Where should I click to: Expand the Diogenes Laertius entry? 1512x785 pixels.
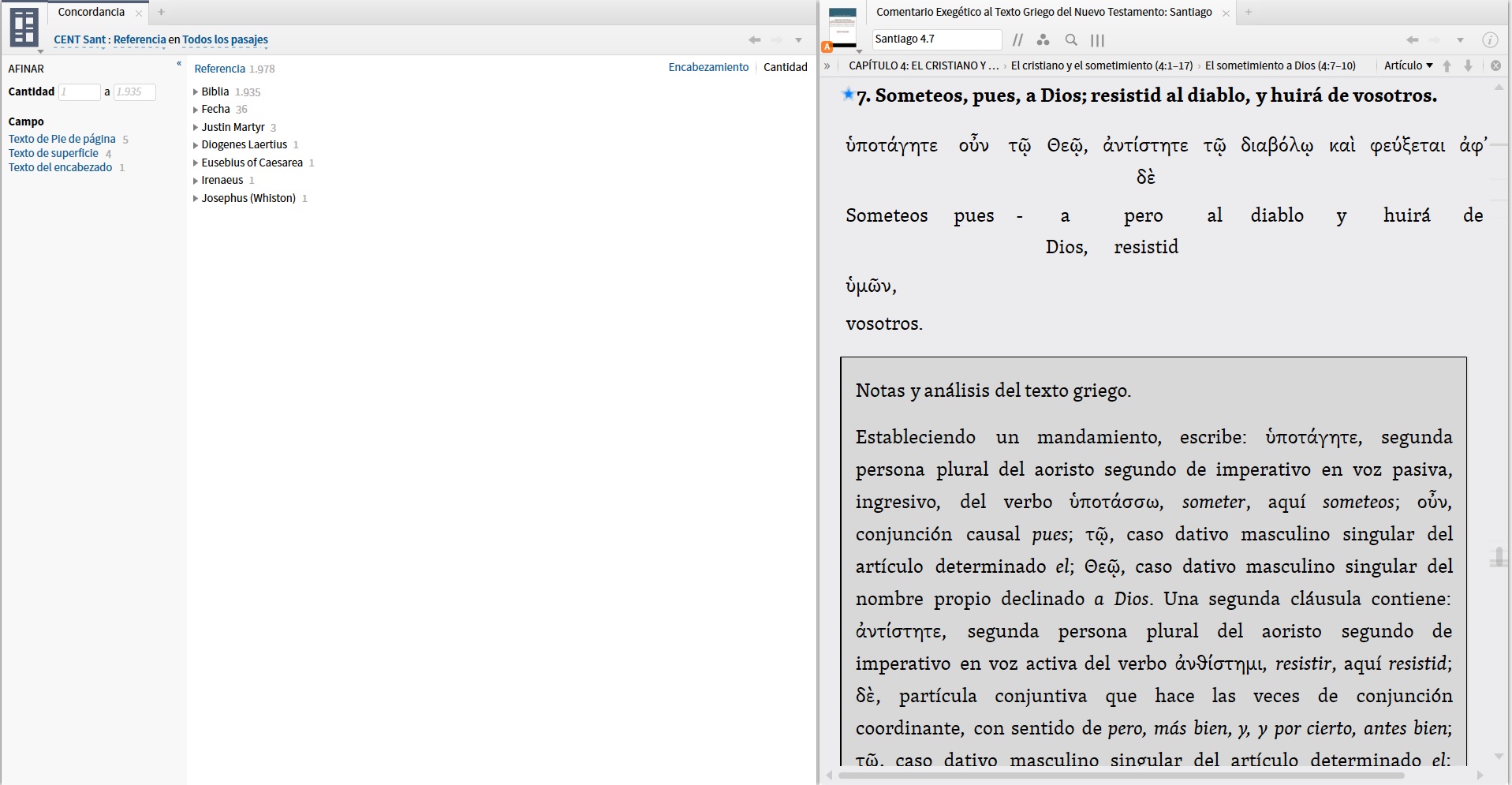pos(196,145)
